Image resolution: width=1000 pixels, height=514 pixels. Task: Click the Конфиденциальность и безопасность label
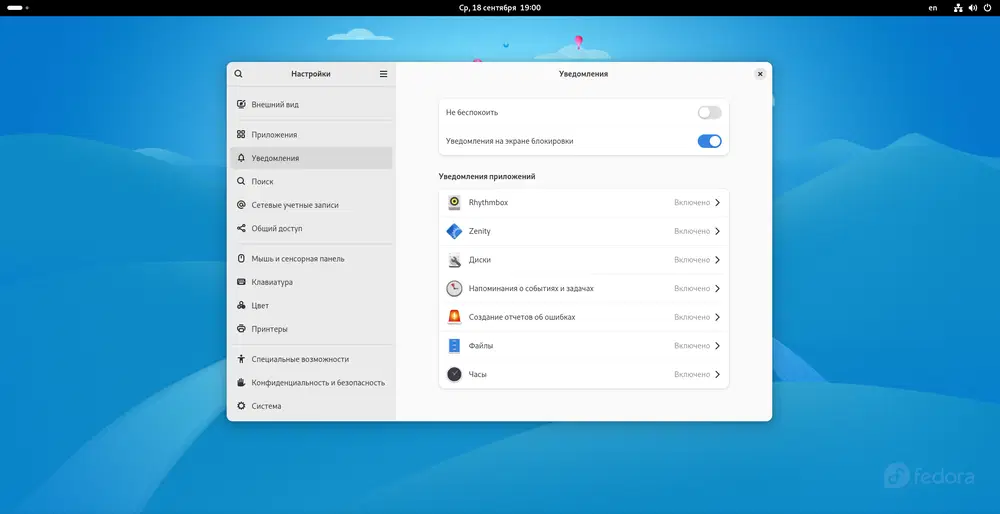pos(318,383)
